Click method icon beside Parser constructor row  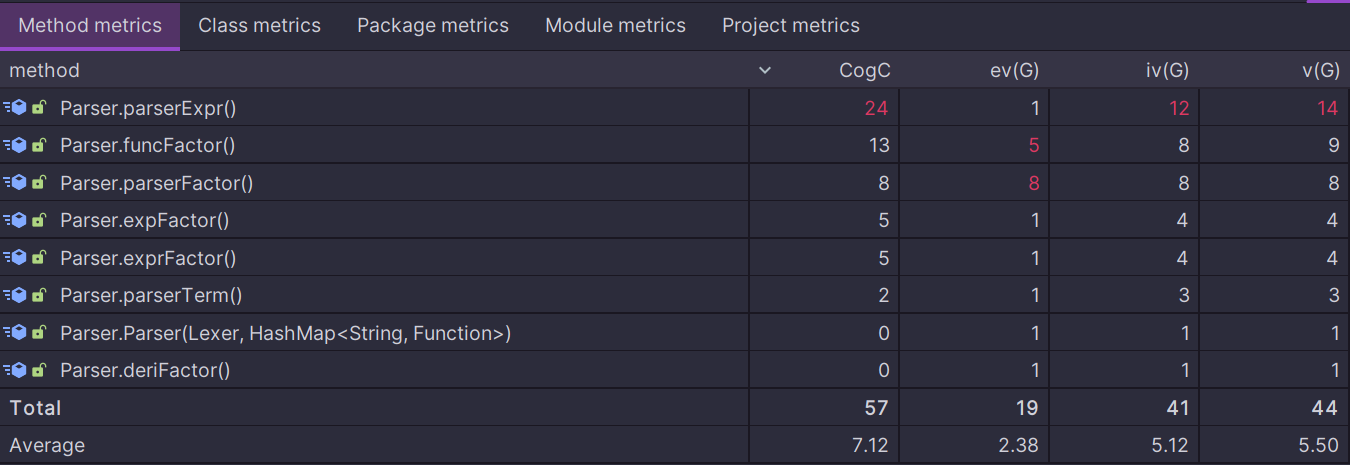(x=15, y=333)
